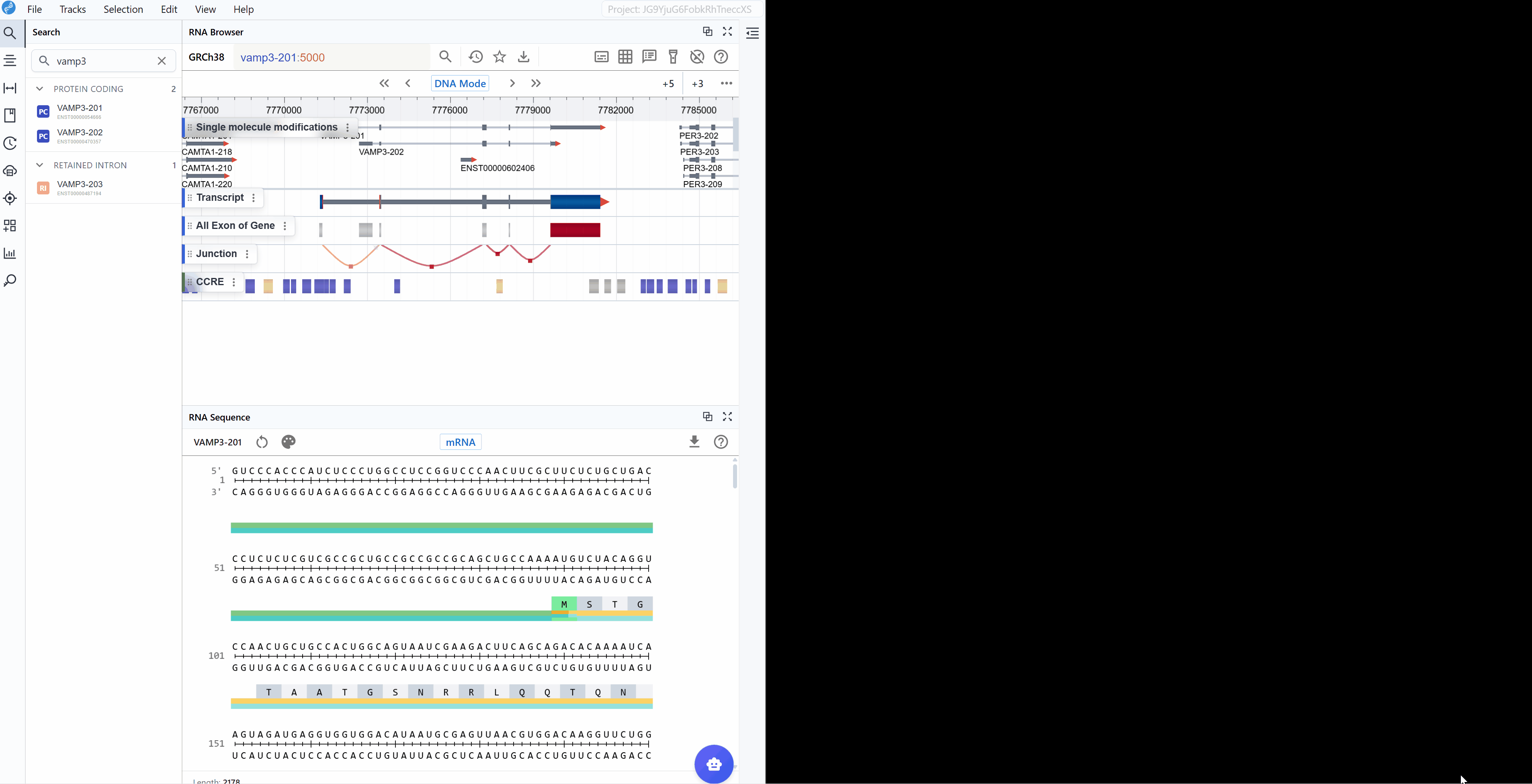Open the chatbot assistant button
The image size is (1532, 784).
coord(714,764)
